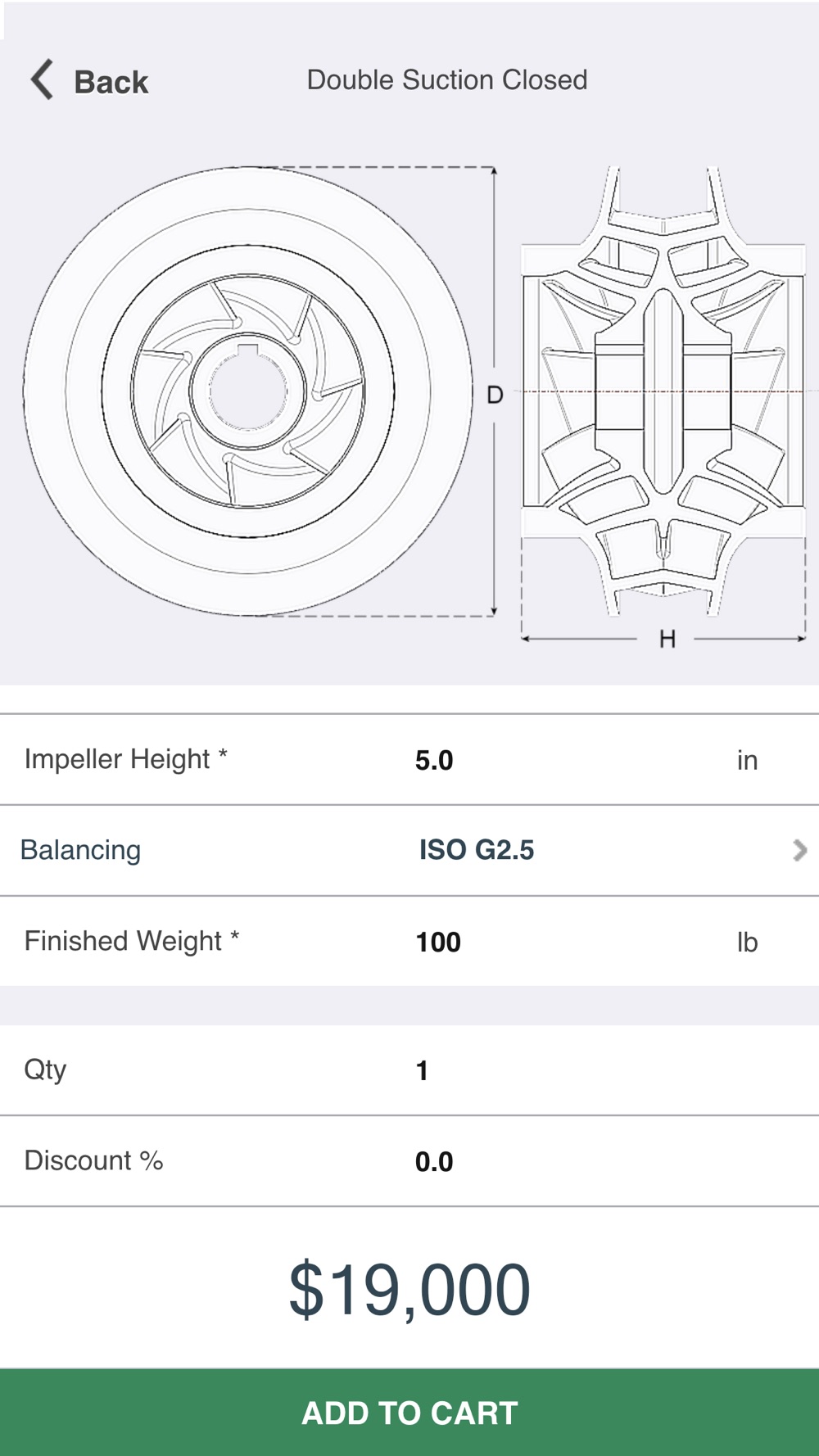Tap the lb unit beside Finished Weight

tap(747, 943)
